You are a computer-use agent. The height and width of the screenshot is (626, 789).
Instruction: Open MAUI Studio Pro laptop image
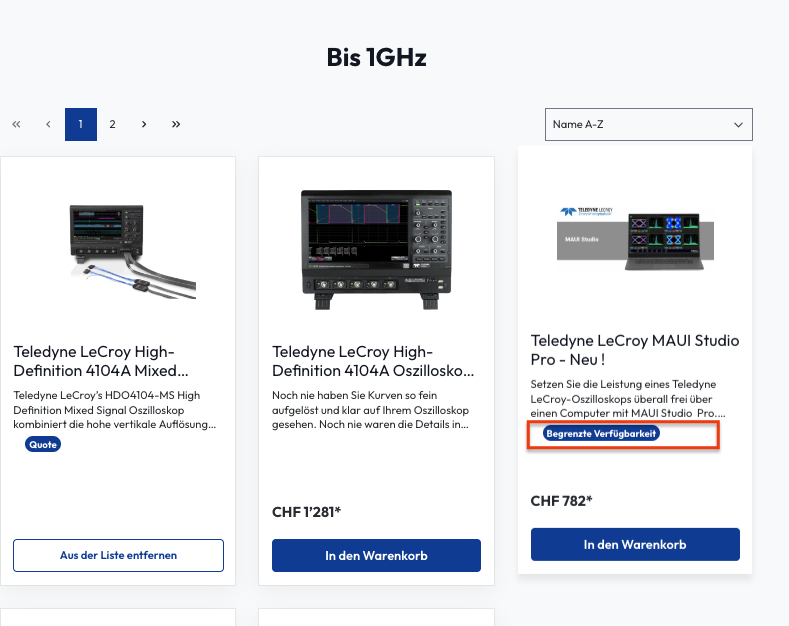coord(635,238)
